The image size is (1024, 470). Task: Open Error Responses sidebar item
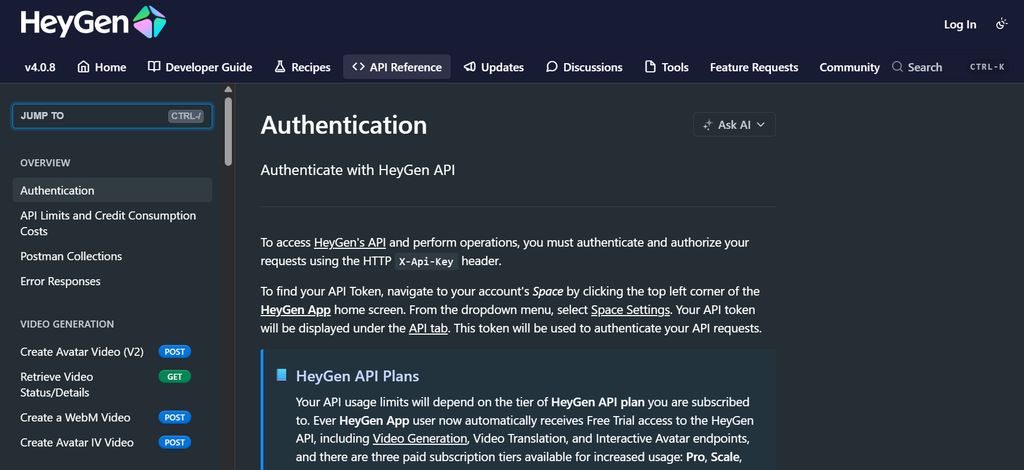click(x=112, y=281)
